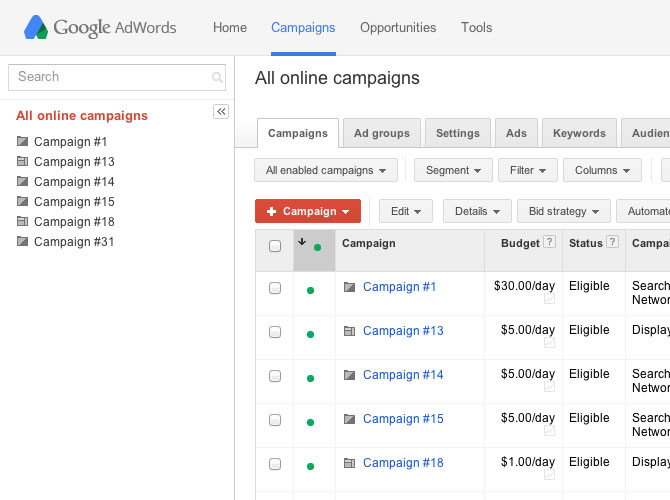Check the box for Campaign #14 row

click(275, 376)
